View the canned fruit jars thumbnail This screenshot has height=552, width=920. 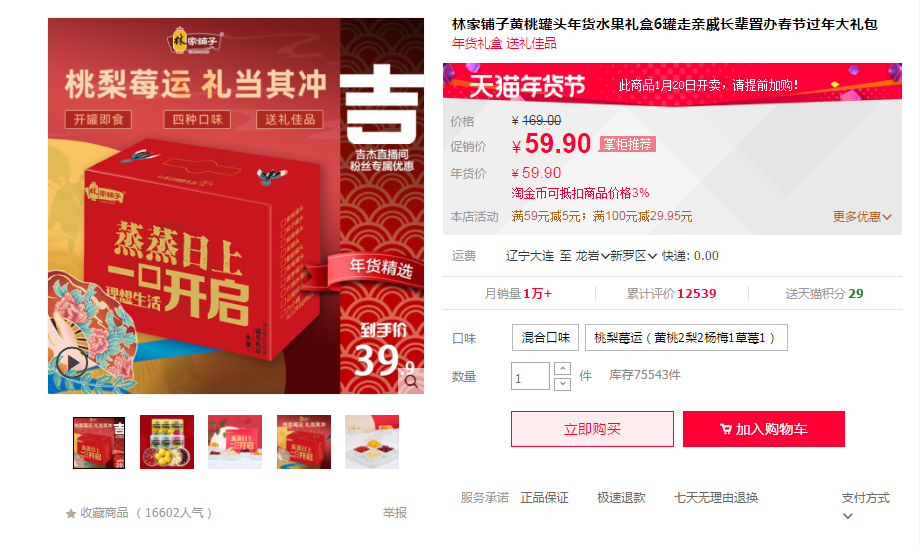(167, 442)
